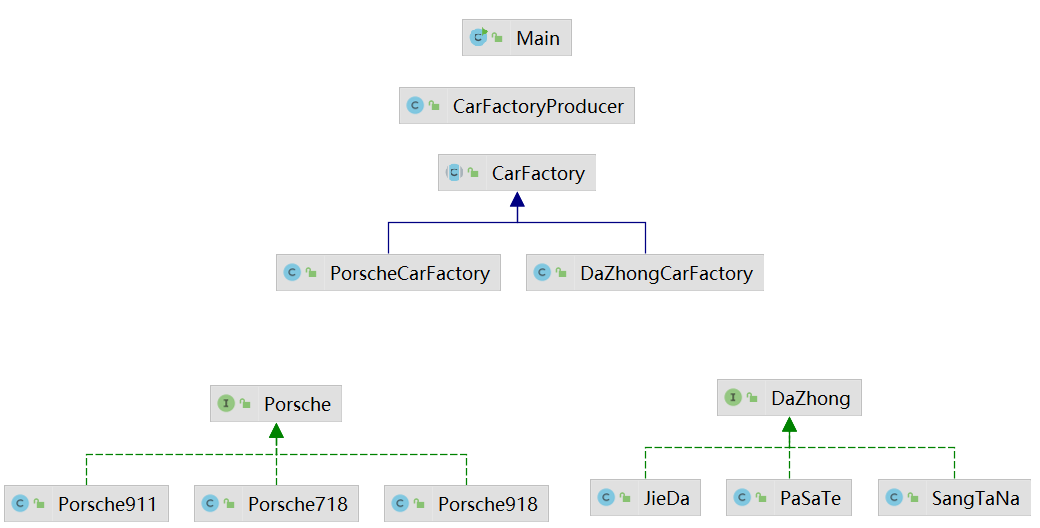Select the DaZhongCarFactory label
1040x528 pixels.
click(x=667, y=273)
